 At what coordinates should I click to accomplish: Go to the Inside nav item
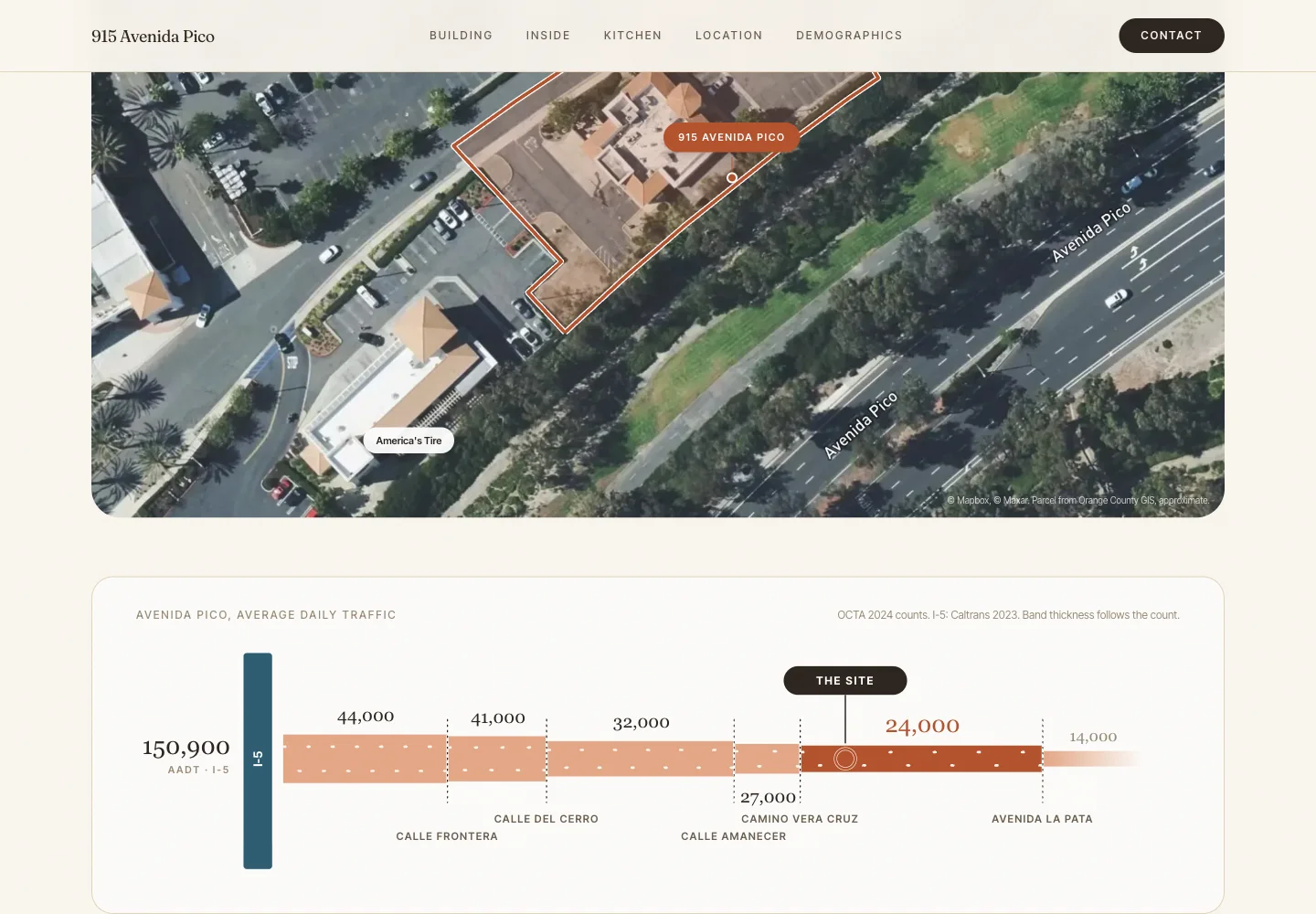click(548, 36)
